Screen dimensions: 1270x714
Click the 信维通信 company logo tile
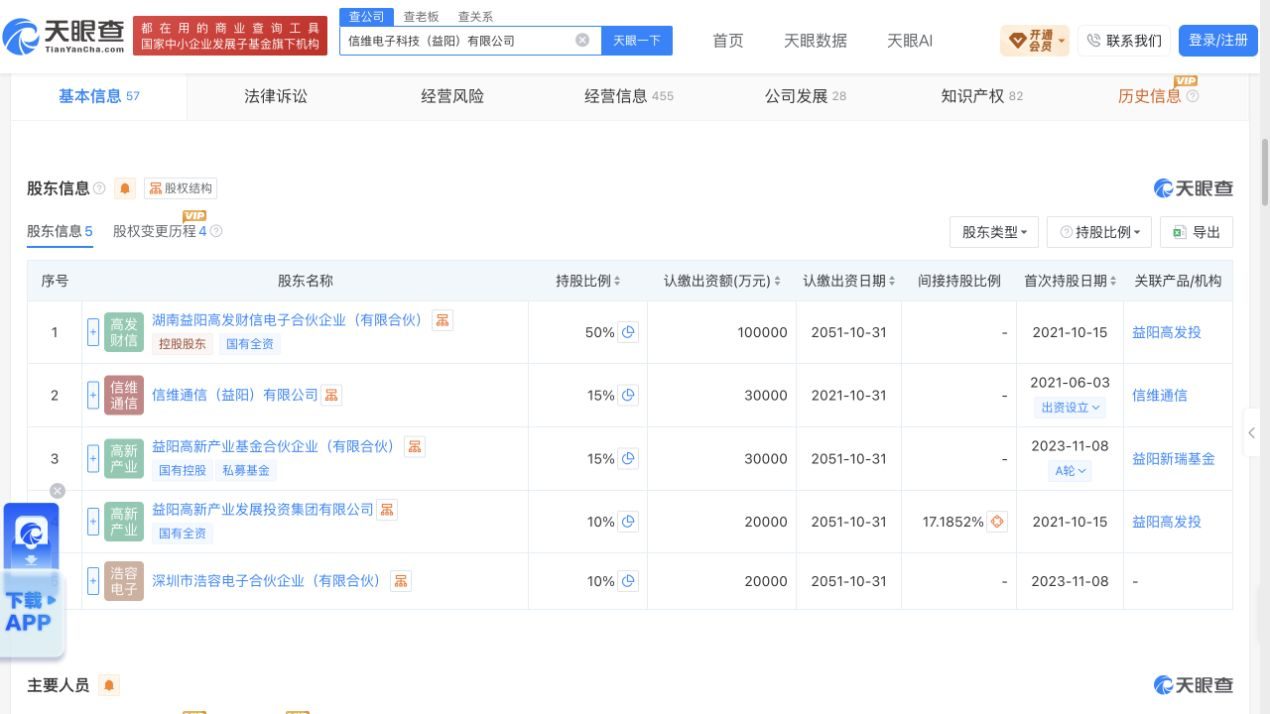[124, 395]
